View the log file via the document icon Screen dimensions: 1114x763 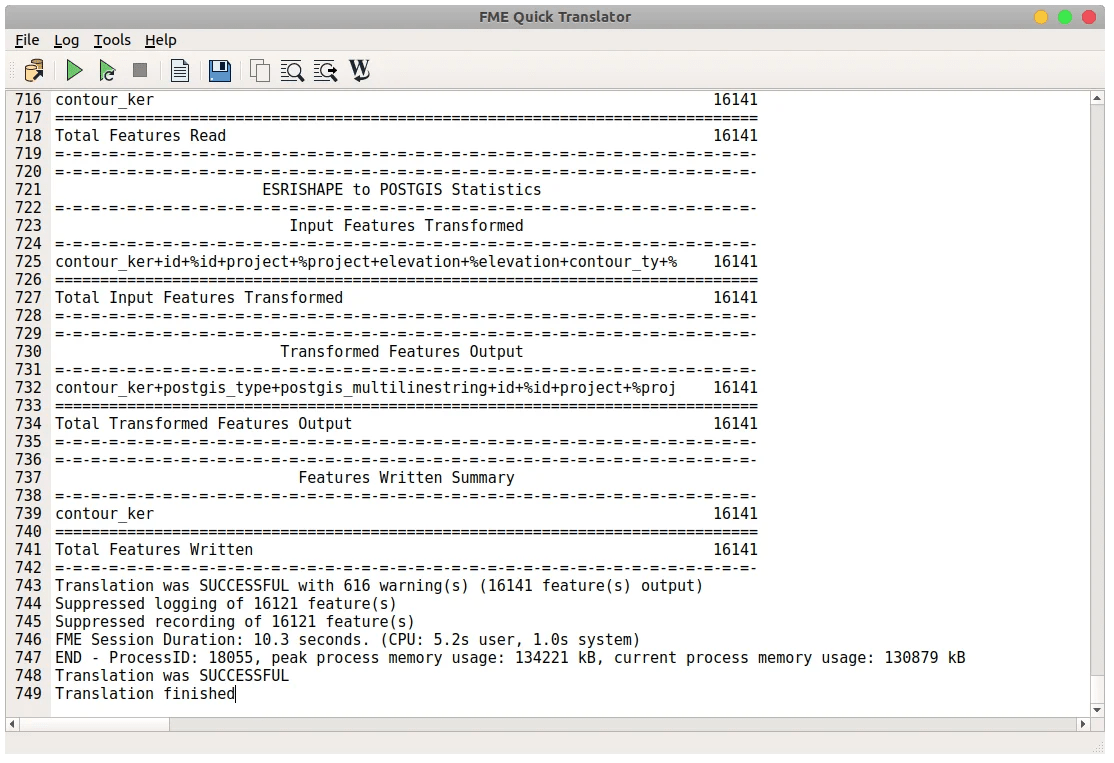point(180,70)
